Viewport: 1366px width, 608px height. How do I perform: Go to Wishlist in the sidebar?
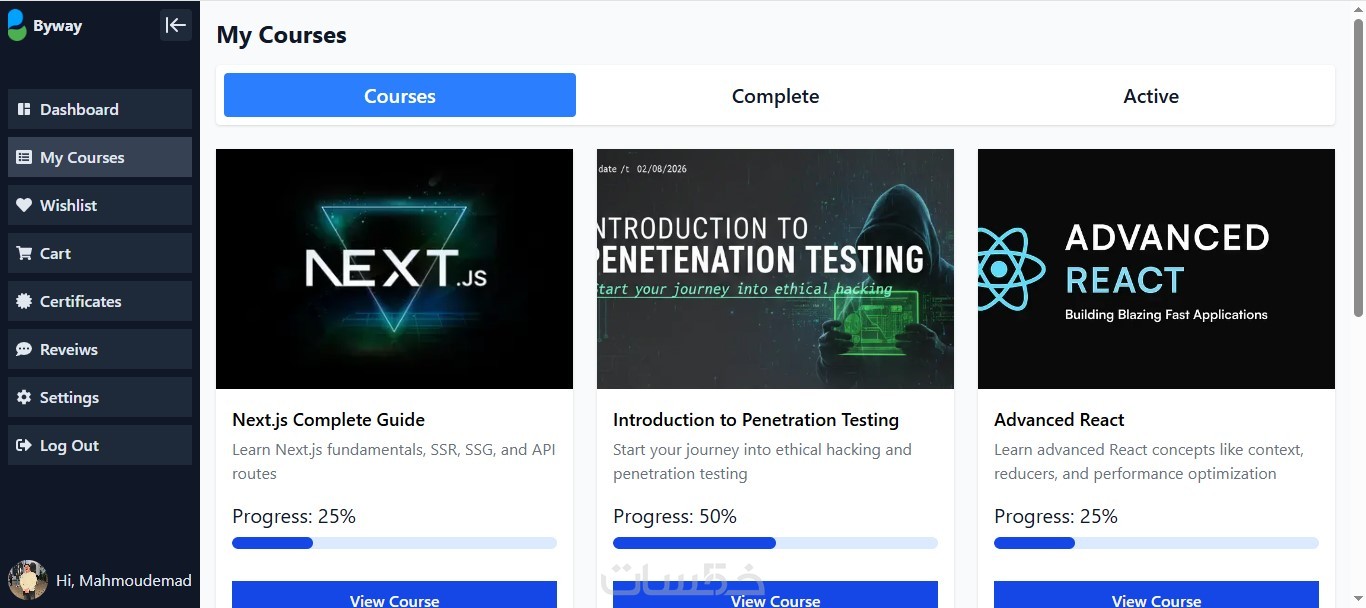(x=100, y=205)
